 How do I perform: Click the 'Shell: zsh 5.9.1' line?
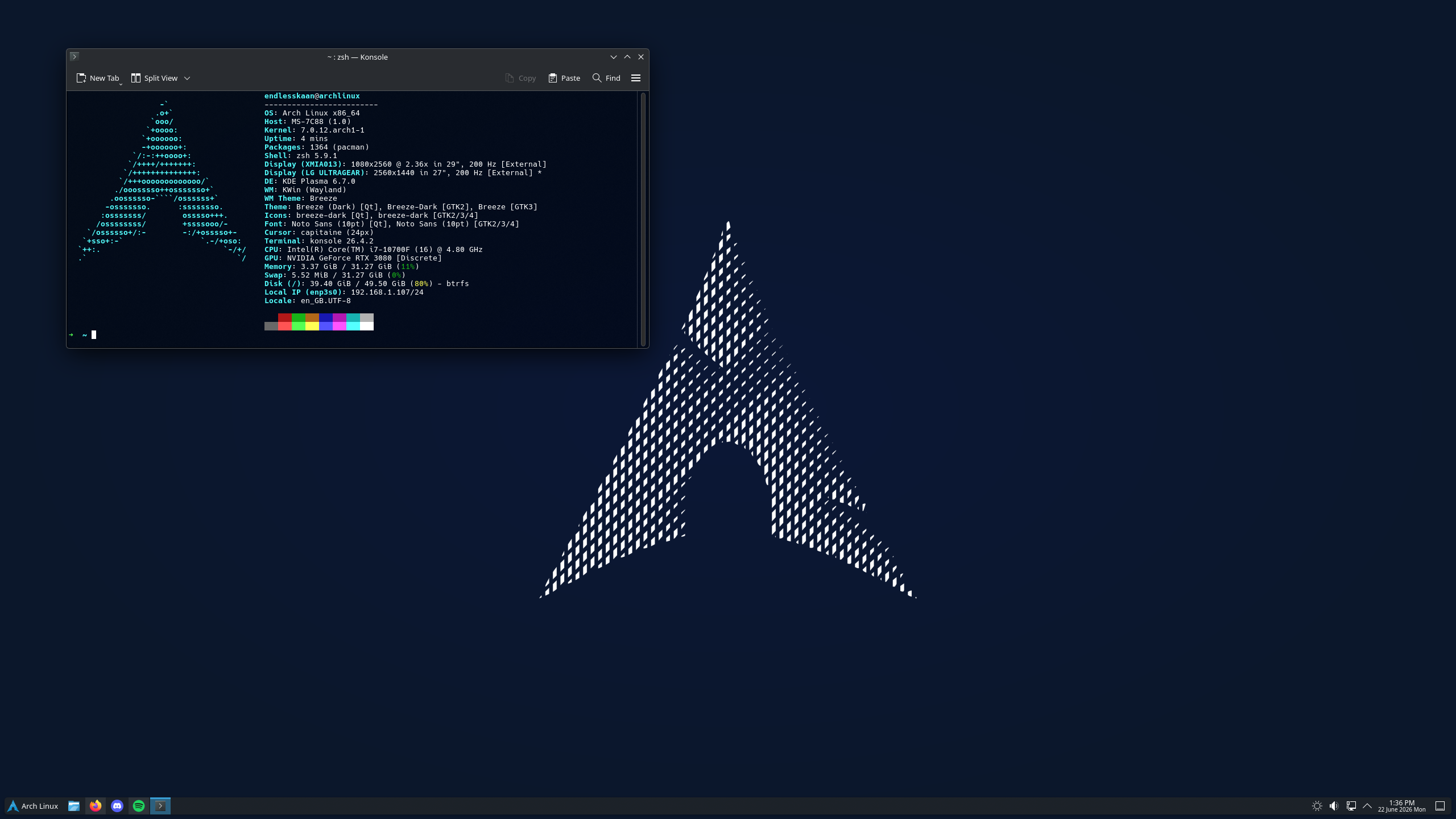click(300, 156)
